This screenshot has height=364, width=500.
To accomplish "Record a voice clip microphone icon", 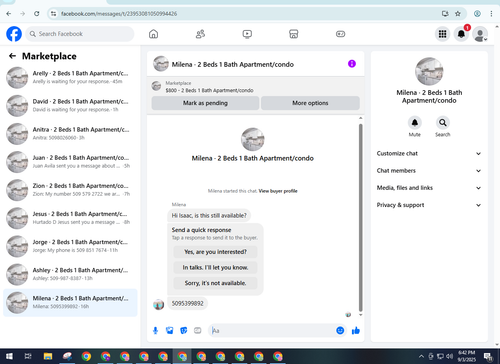I will click(x=155, y=331).
